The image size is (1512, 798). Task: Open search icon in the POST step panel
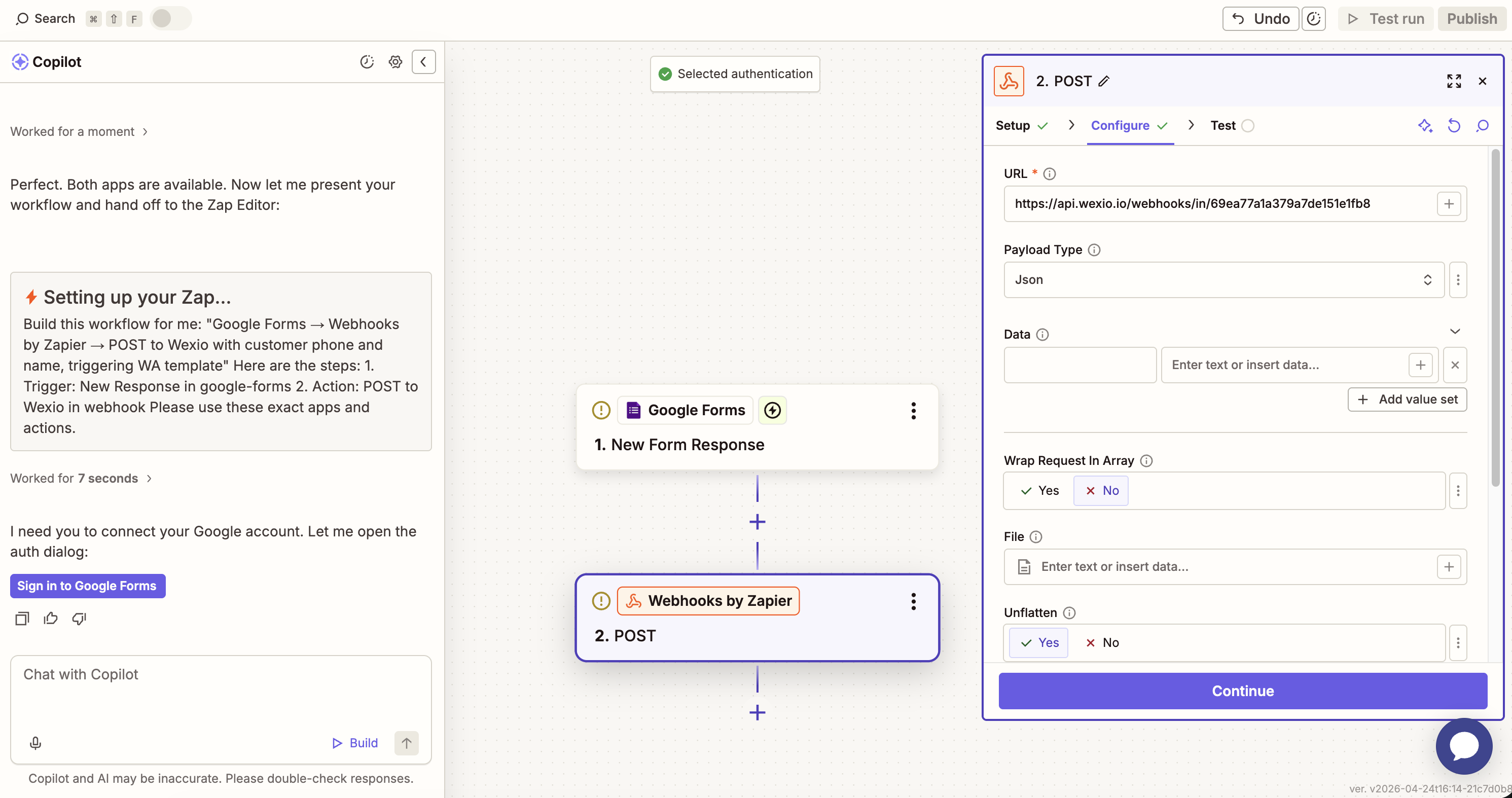tap(1482, 126)
